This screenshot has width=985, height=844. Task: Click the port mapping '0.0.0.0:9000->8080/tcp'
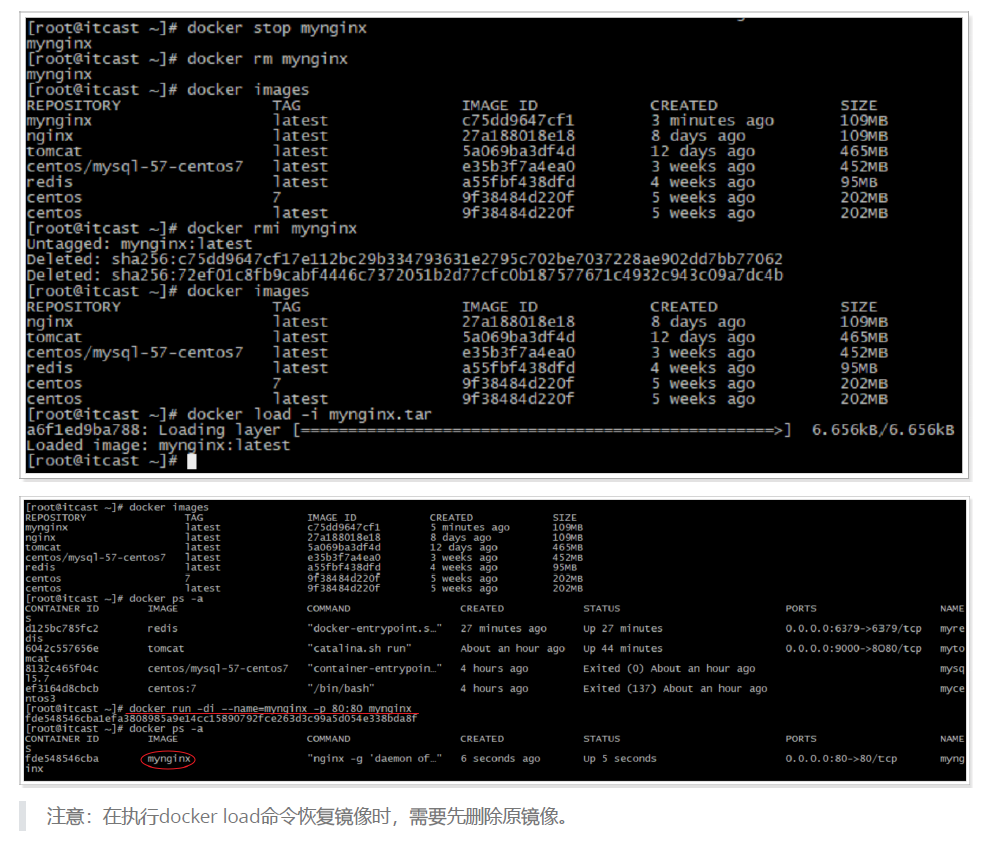(853, 649)
